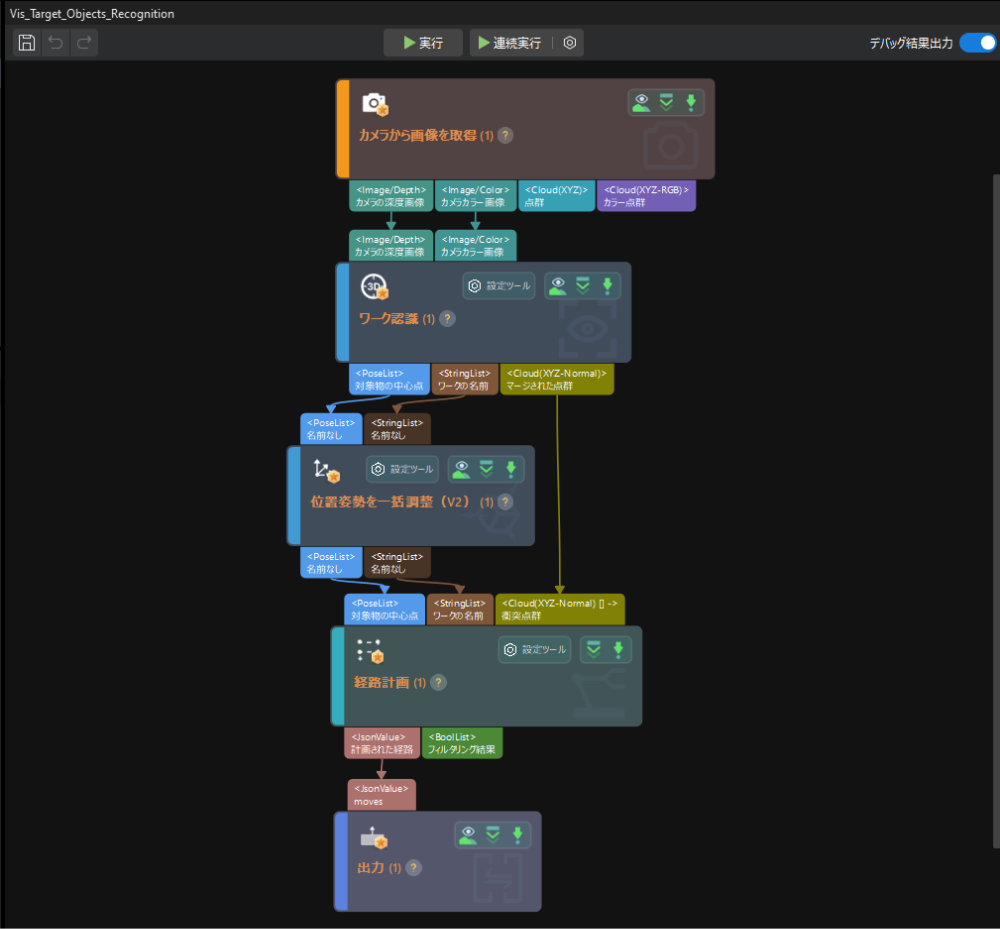
Task: Select the 衝突点群 input port of 経路計画
Action: [x=560, y=610]
